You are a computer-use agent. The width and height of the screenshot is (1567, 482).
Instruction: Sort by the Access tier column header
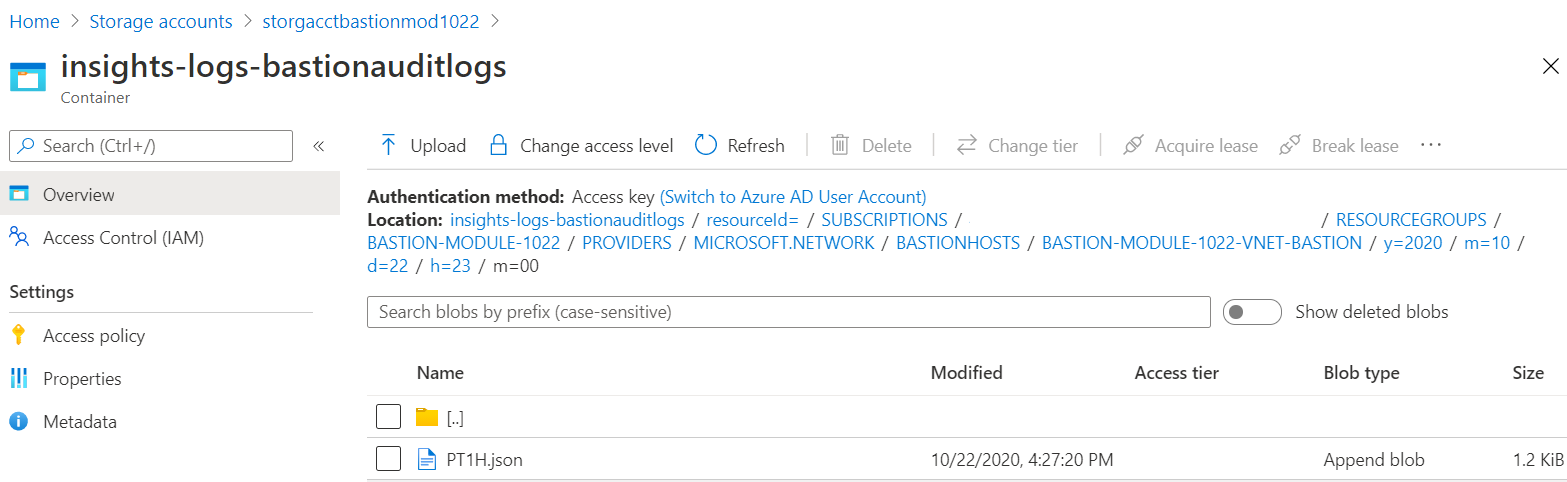point(1177,373)
